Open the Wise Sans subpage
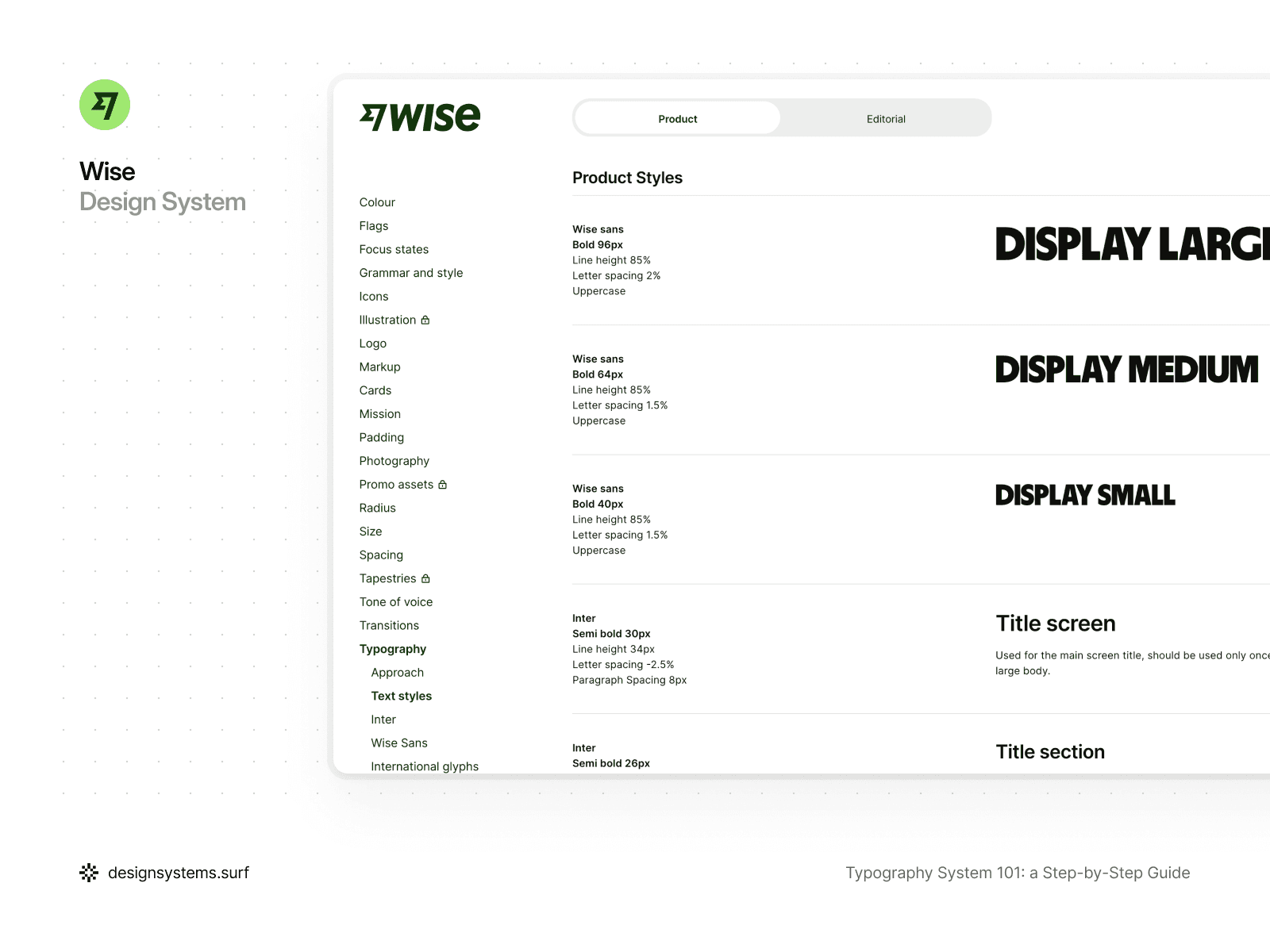Screen dimensions: 1270x952 399,743
